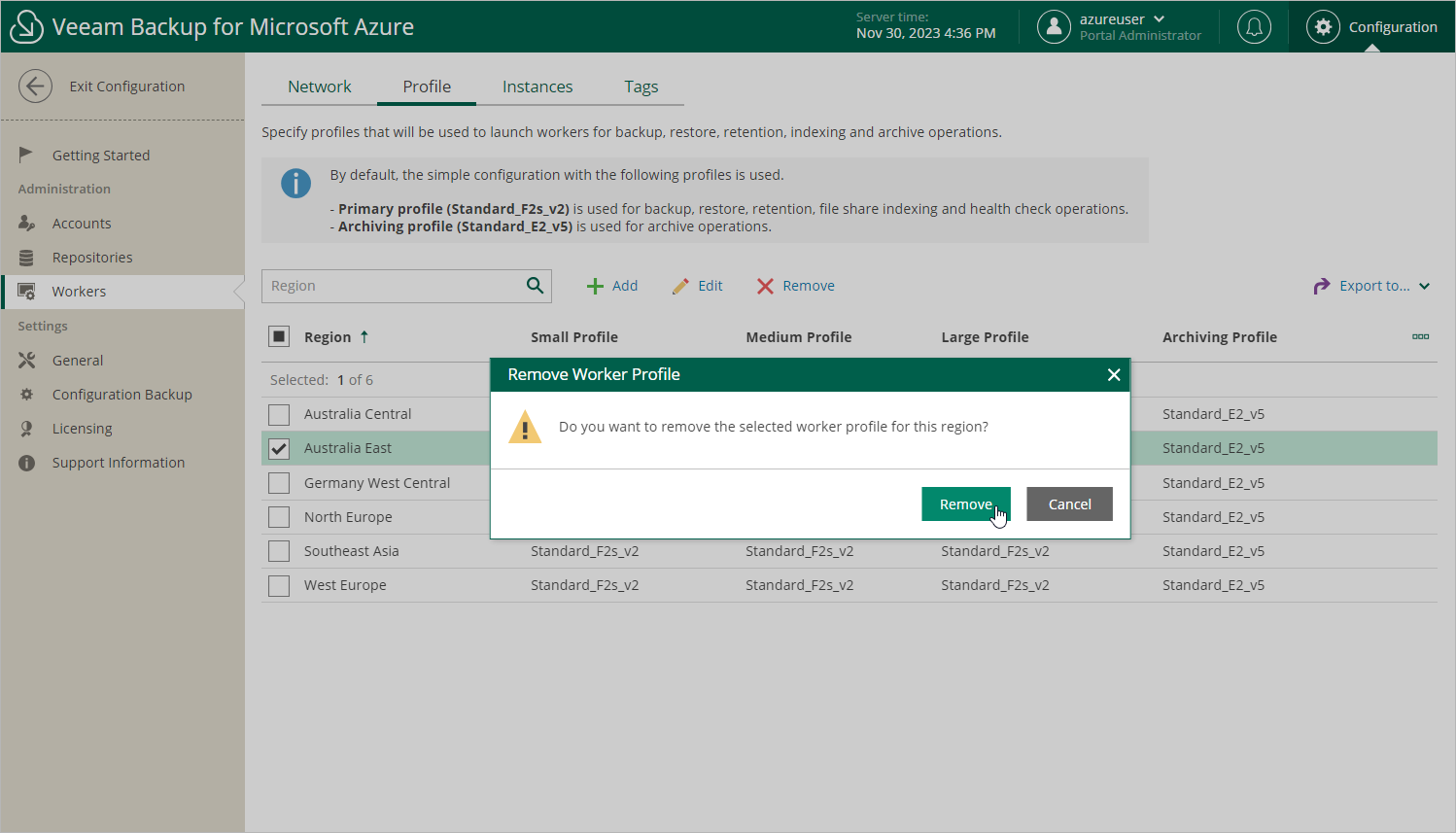This screenshot has height=833, width=1456.
Task: Click the Veeam logo icon
Action: pyautogui.click(x=26, y=27)
